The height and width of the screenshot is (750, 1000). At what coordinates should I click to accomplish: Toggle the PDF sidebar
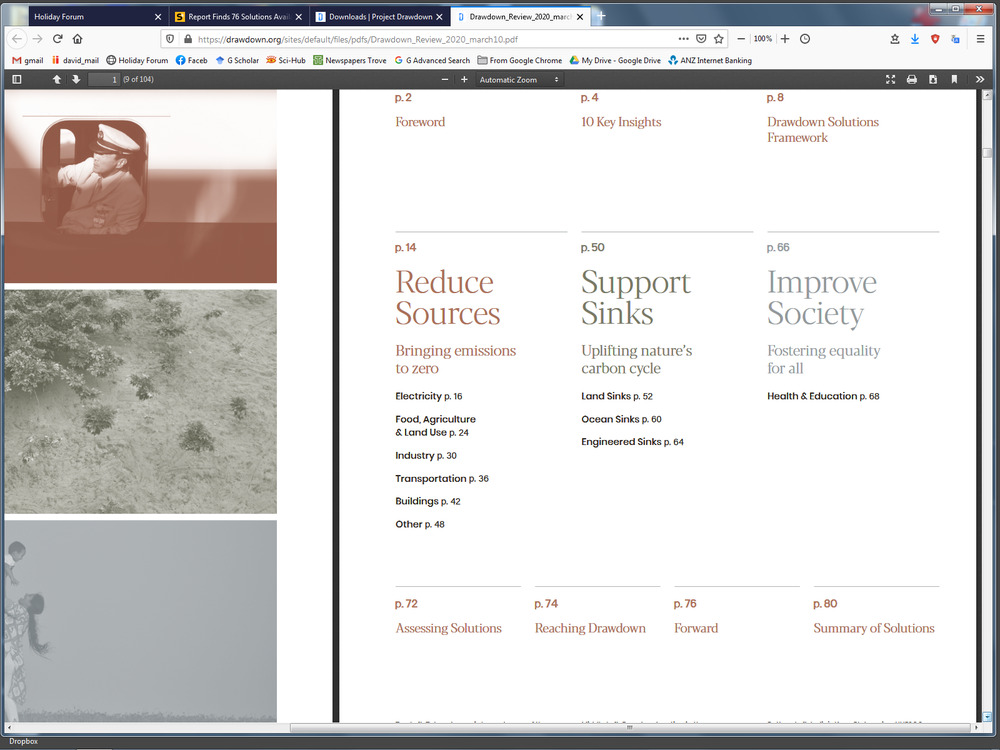pos(17,79)
